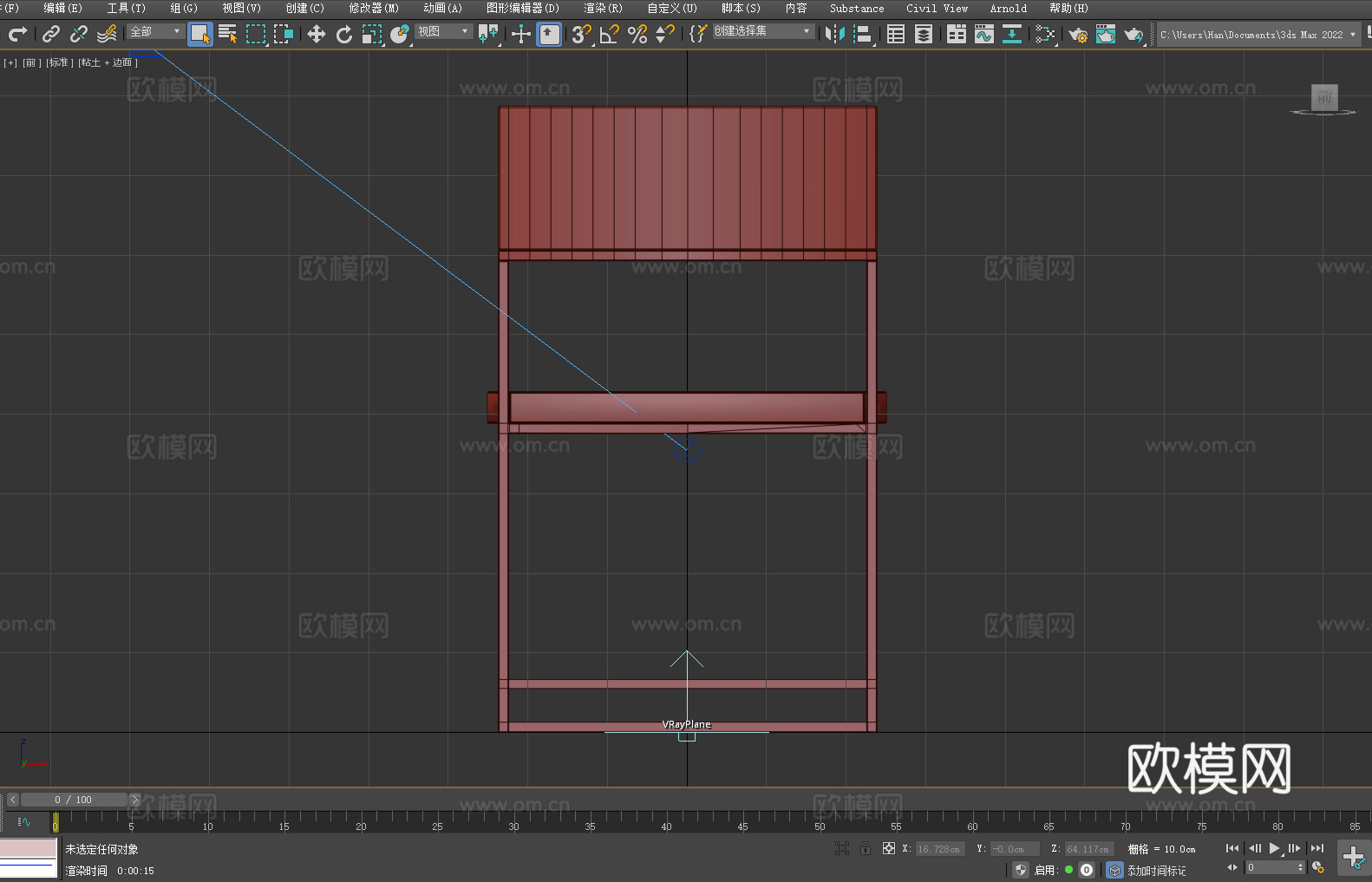Open the 组(G) menu
This screenshot has height=882, width=1372.
183,8
